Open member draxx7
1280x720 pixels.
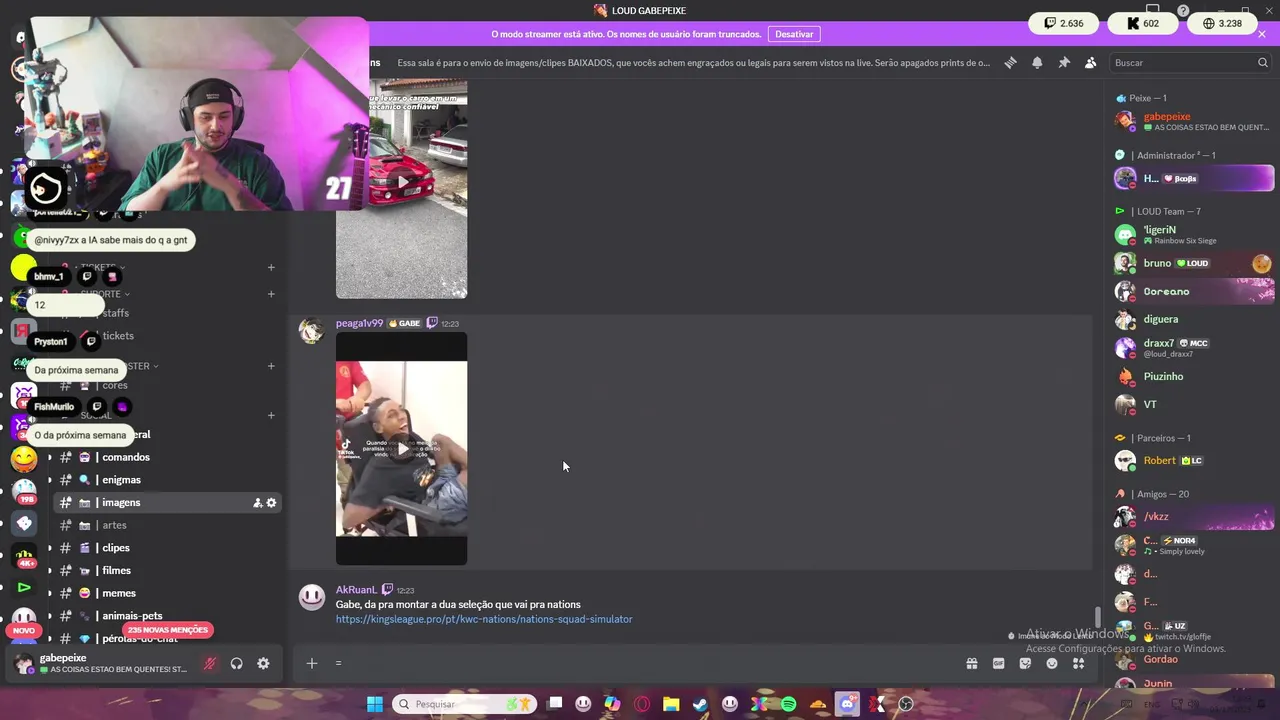[x=1194, y=348]
